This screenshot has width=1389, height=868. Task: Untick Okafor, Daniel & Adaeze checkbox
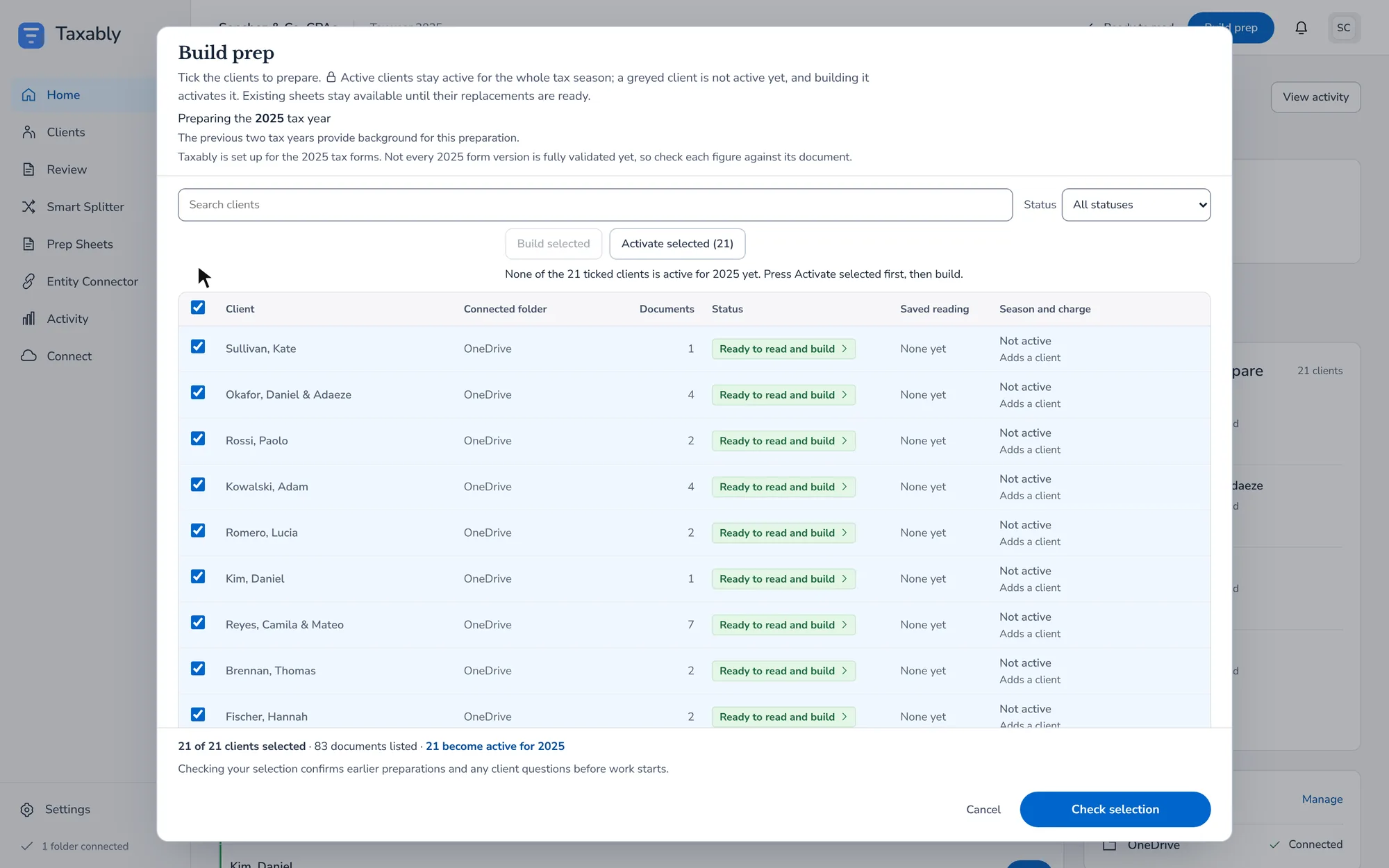point(198,392)
